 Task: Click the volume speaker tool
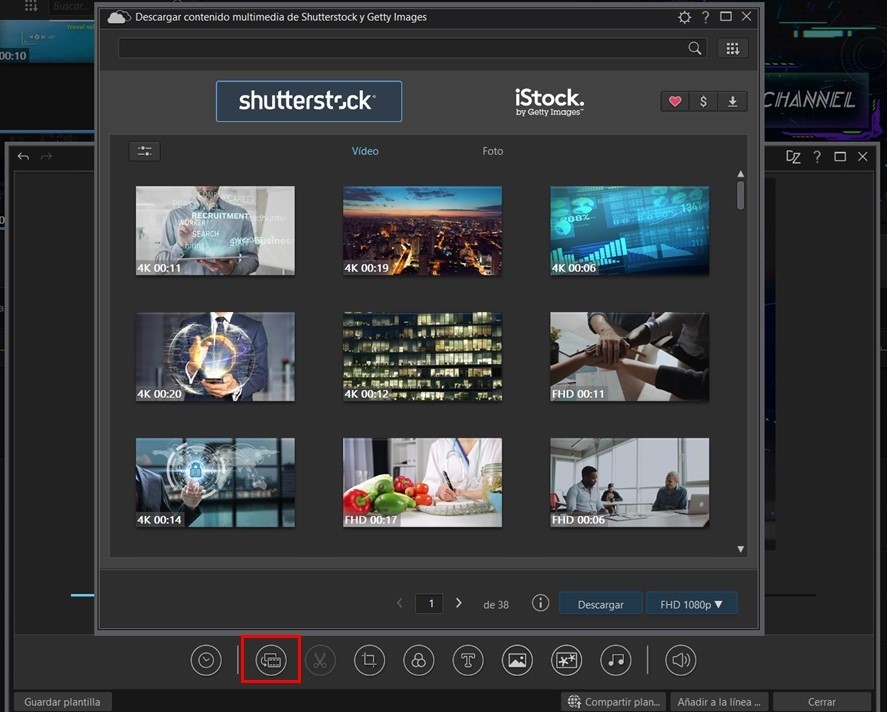680,660
